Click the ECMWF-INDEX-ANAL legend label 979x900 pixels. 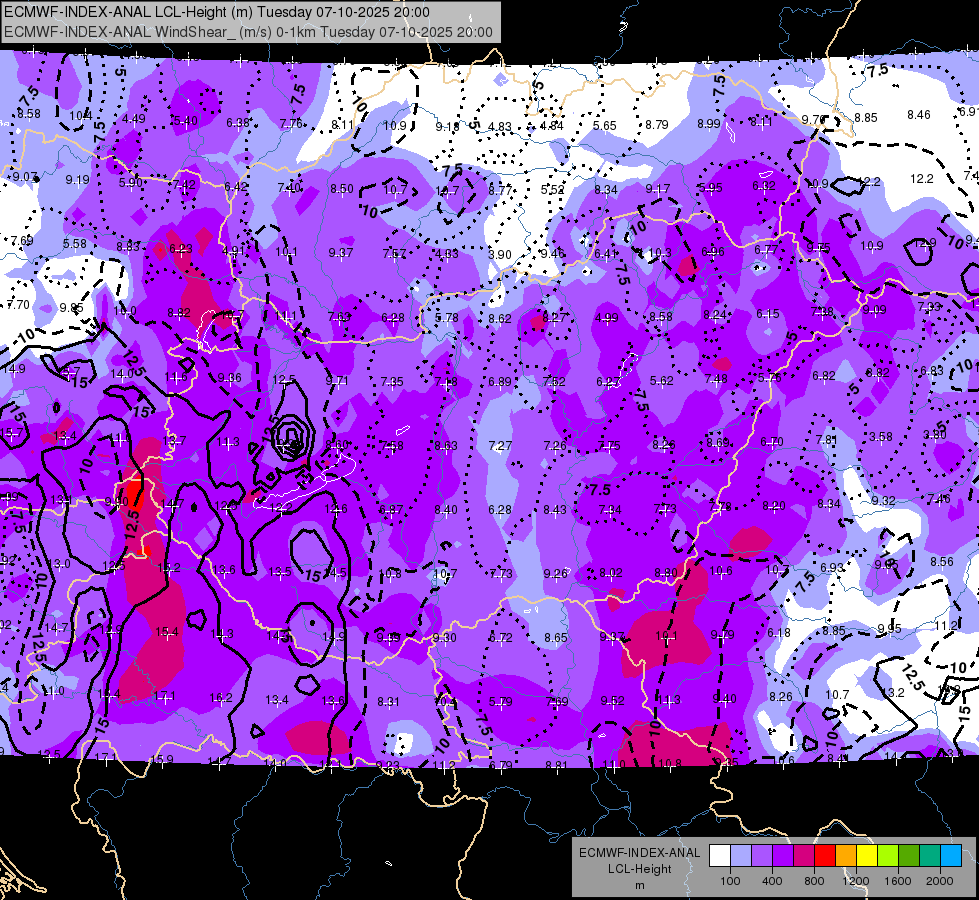[x=639, y=853]
